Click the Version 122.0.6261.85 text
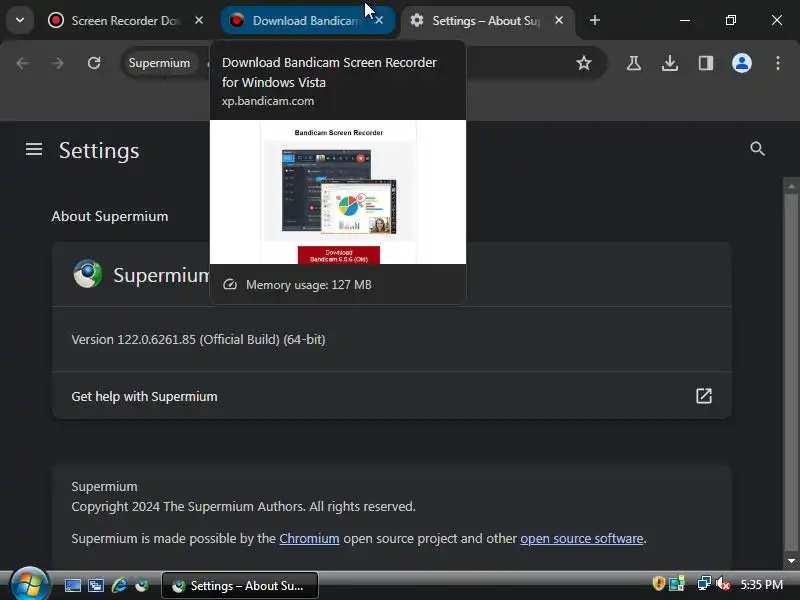Viewport: 800px width, 600px height. pos(198,340)
